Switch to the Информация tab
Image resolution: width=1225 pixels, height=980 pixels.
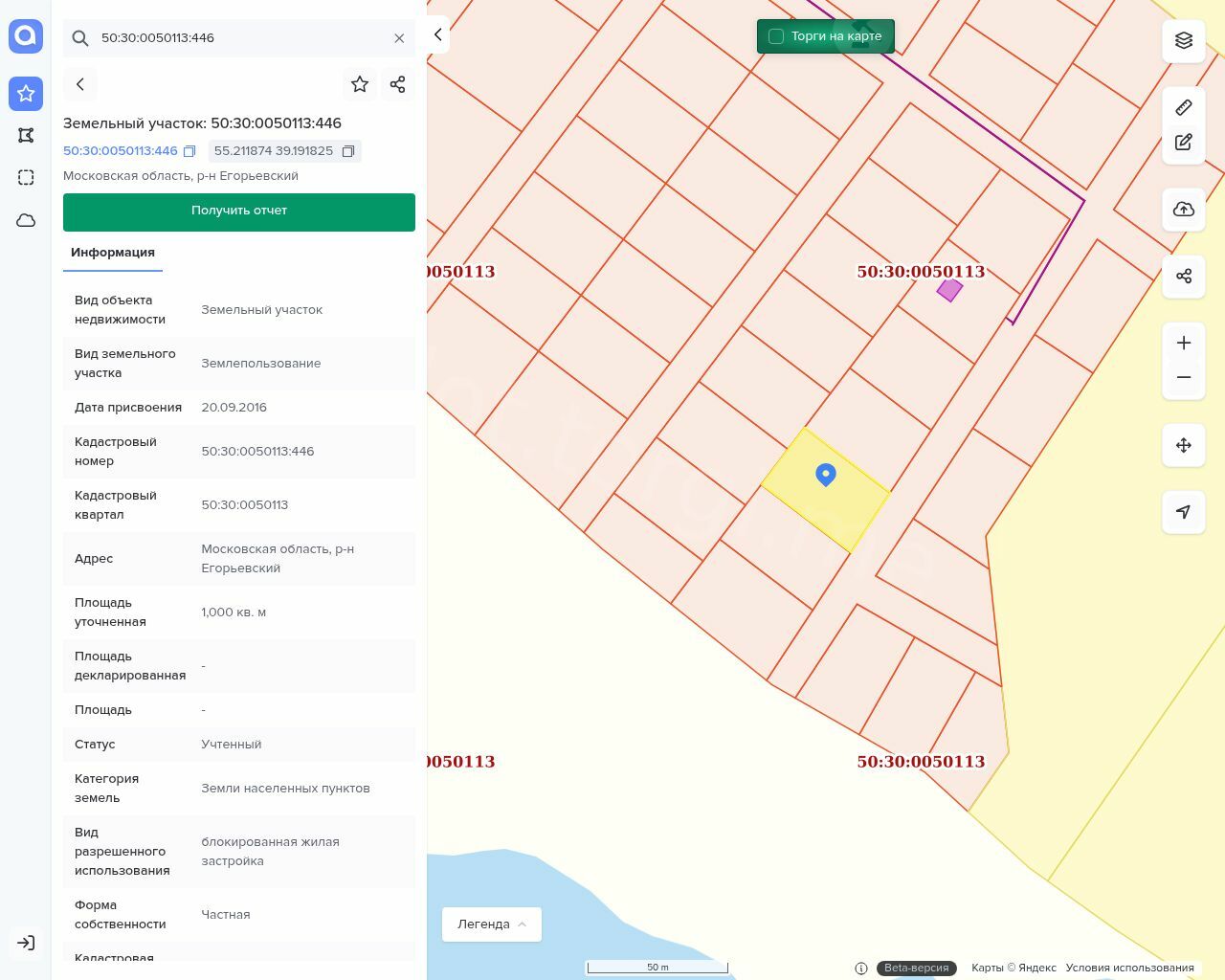[x=113, y=253]
